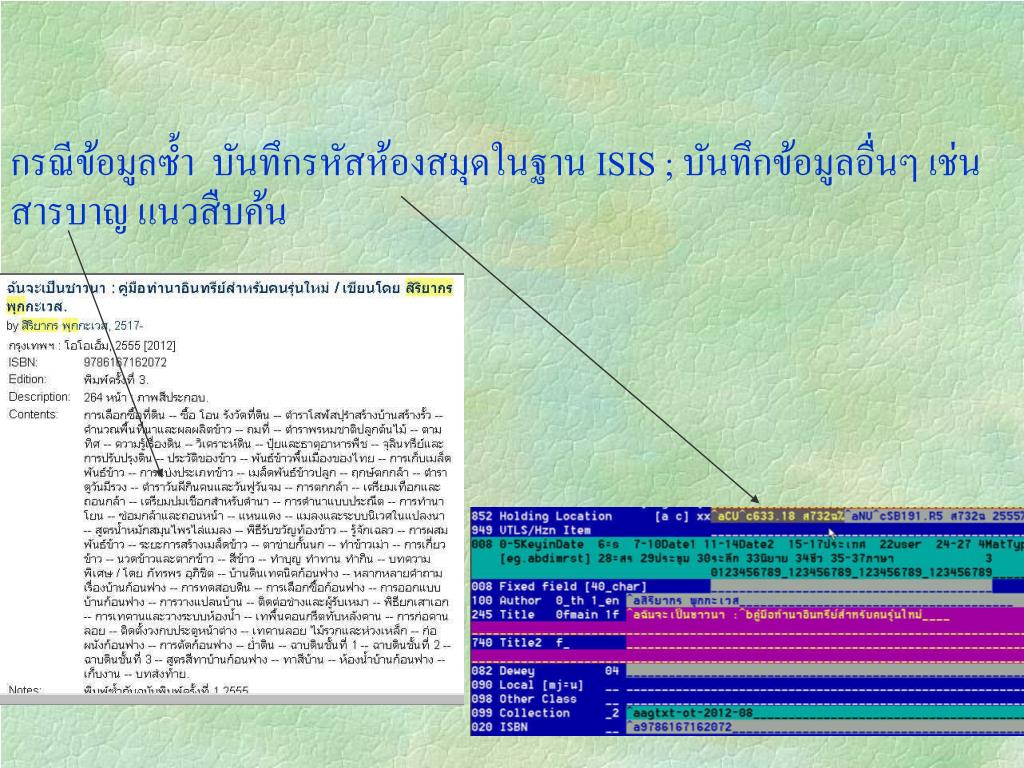Click the aagtxt-ot-2012-08 collection value

coord(691,713)
